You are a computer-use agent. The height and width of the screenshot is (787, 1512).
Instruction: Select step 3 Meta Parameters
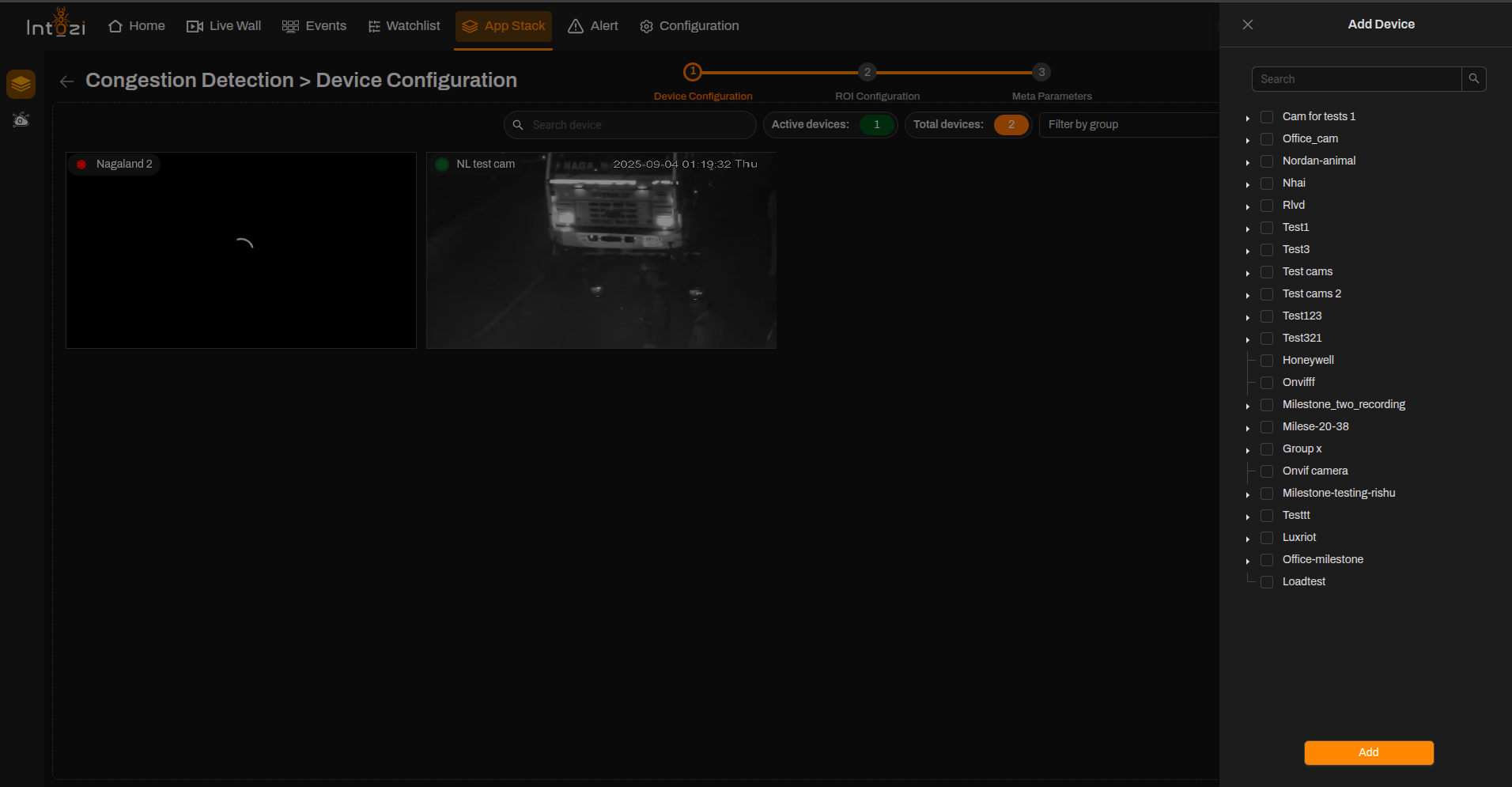pos(1041,72)
